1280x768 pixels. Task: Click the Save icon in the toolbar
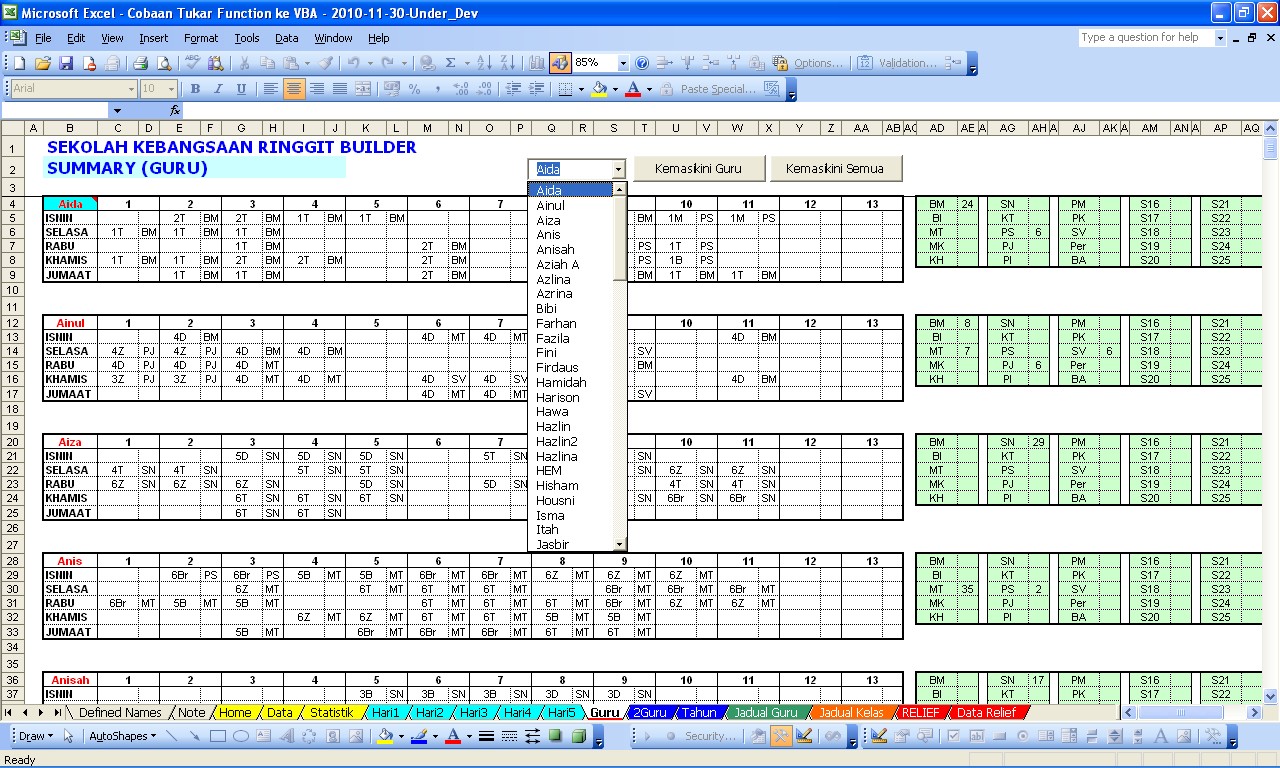pos(66,63)
